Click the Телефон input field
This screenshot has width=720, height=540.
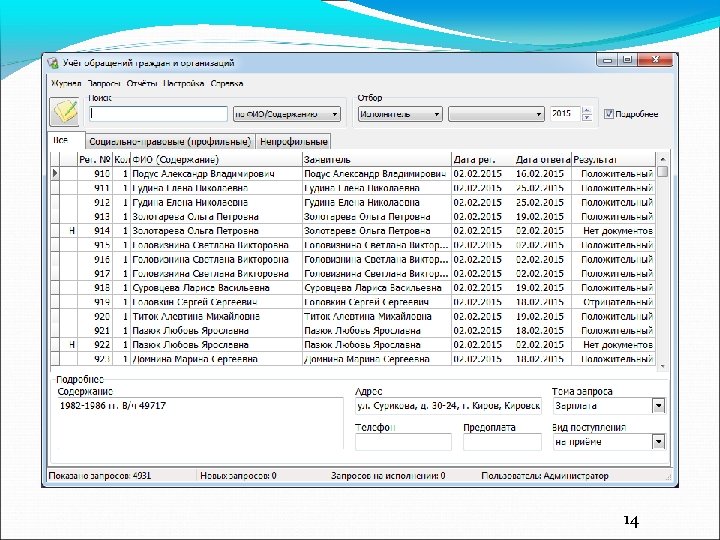pos(403,442)
